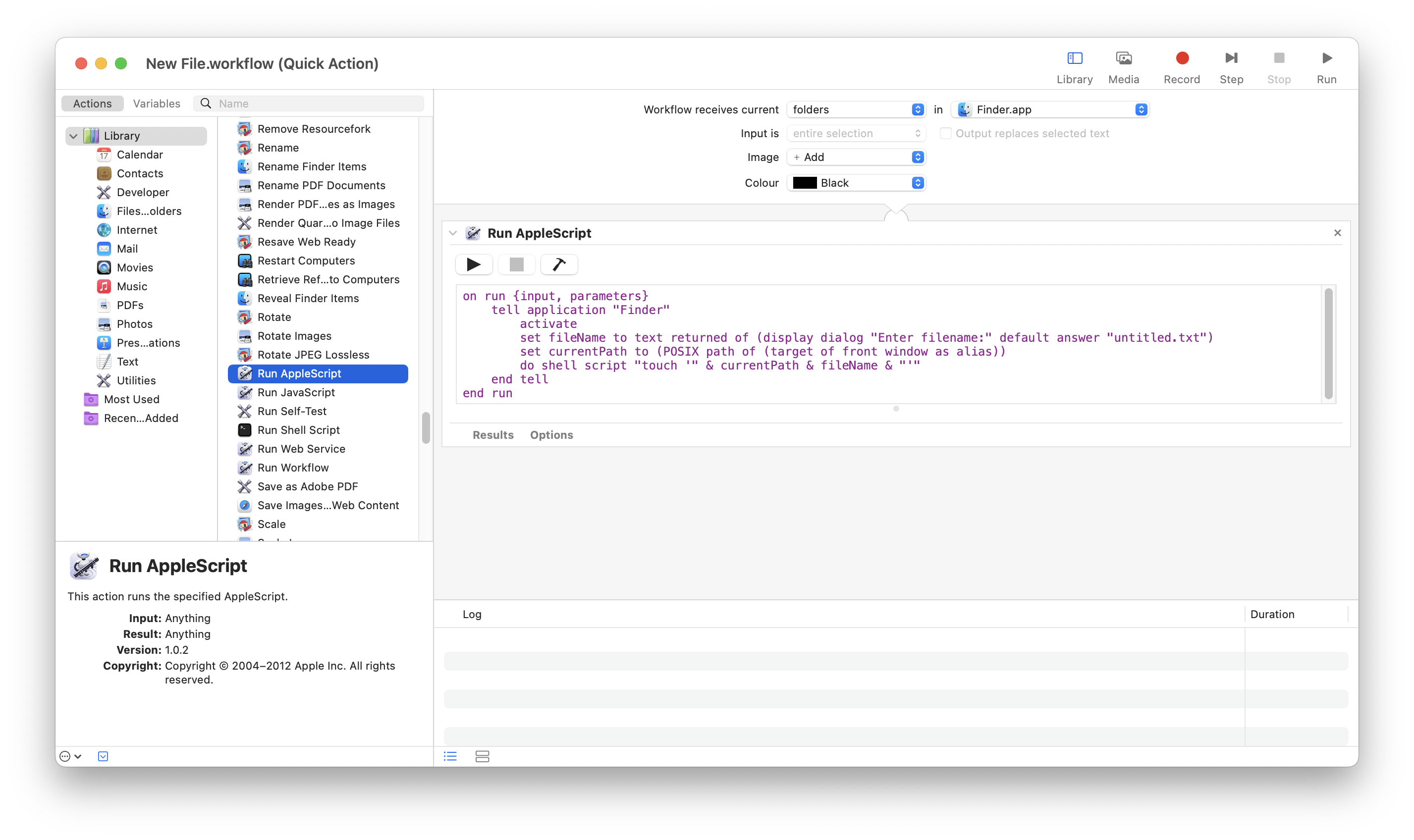Viewport: 1414px width, 840px height.
Task: Toggle the description pane visibility button
Action: pyautogui.click(x=103, y=756)
